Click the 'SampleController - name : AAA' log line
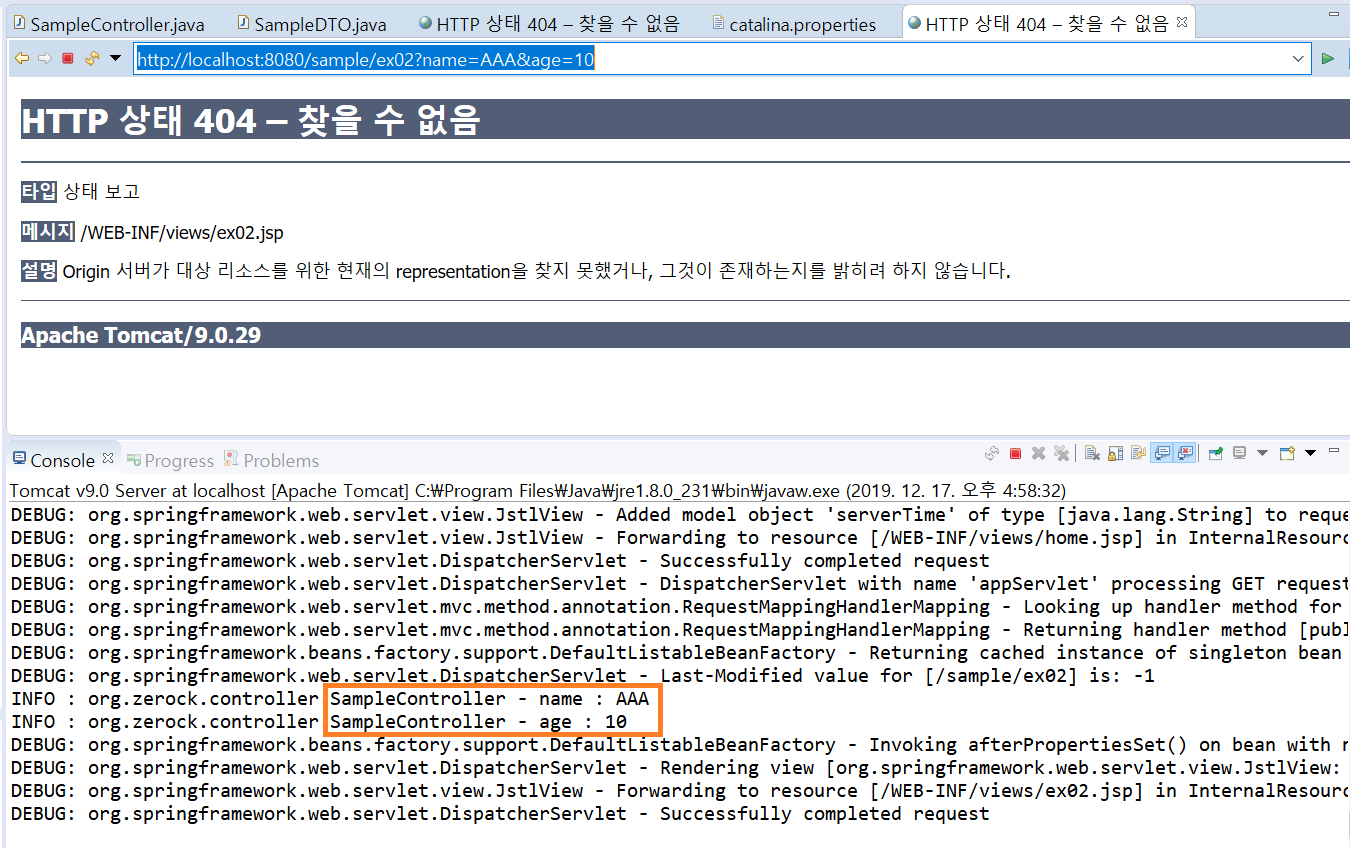This screenshot has width=1350, height=848. (x=490, y=699)
